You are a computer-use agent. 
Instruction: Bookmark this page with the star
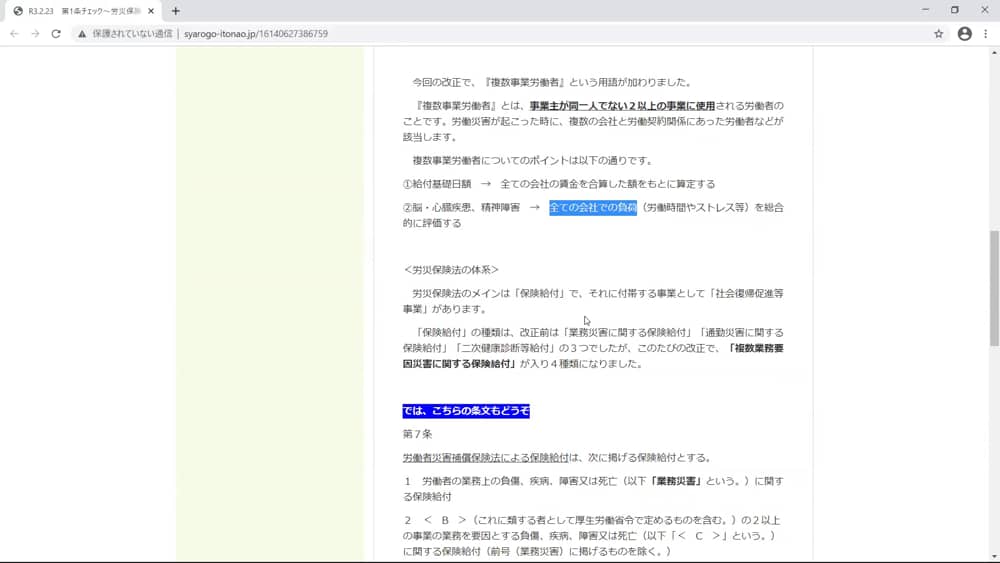(x=938, y=34)
